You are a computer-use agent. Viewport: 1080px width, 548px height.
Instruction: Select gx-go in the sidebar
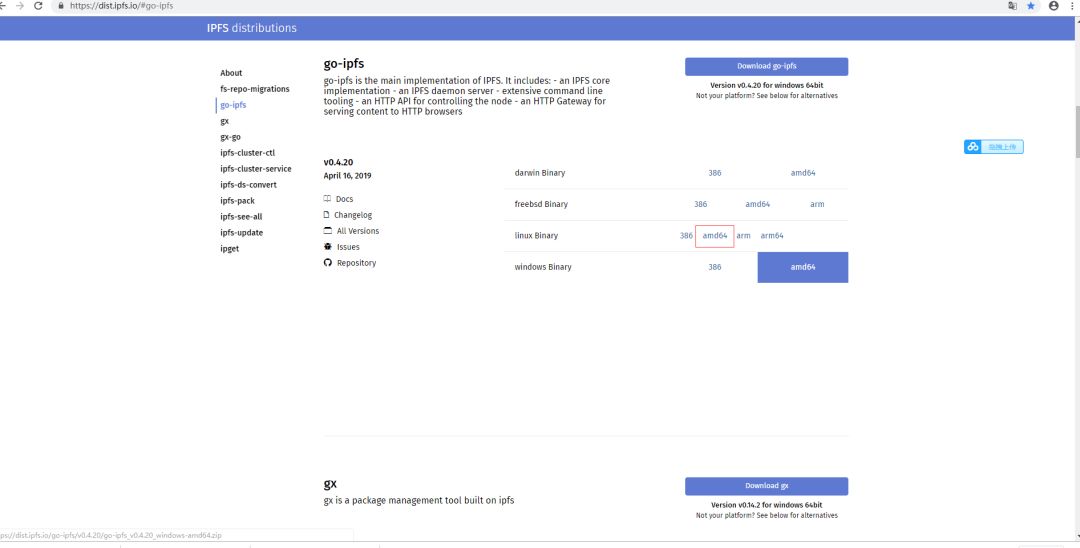(x=231, y=137)
